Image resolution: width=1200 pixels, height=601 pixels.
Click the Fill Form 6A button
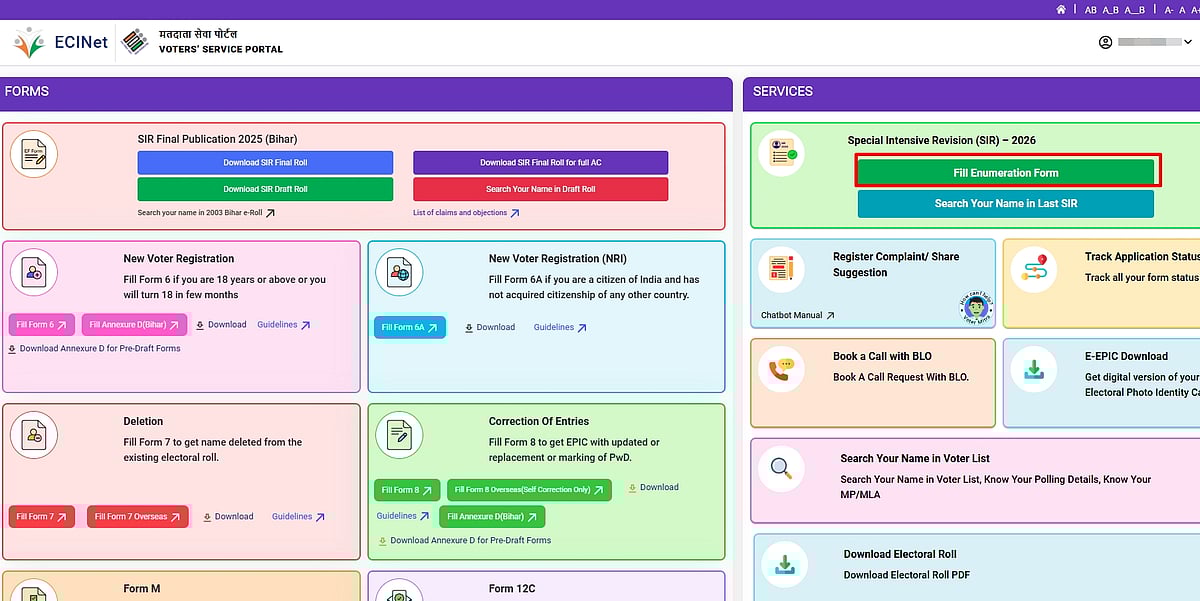click(x=409, y=327)
